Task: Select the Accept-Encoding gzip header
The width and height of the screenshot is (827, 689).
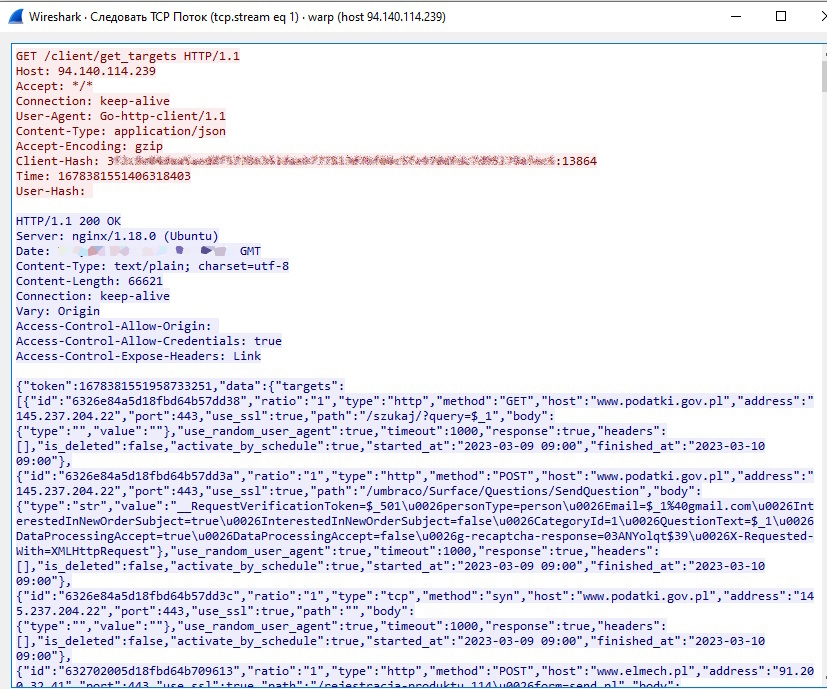Action: [90, 146]
